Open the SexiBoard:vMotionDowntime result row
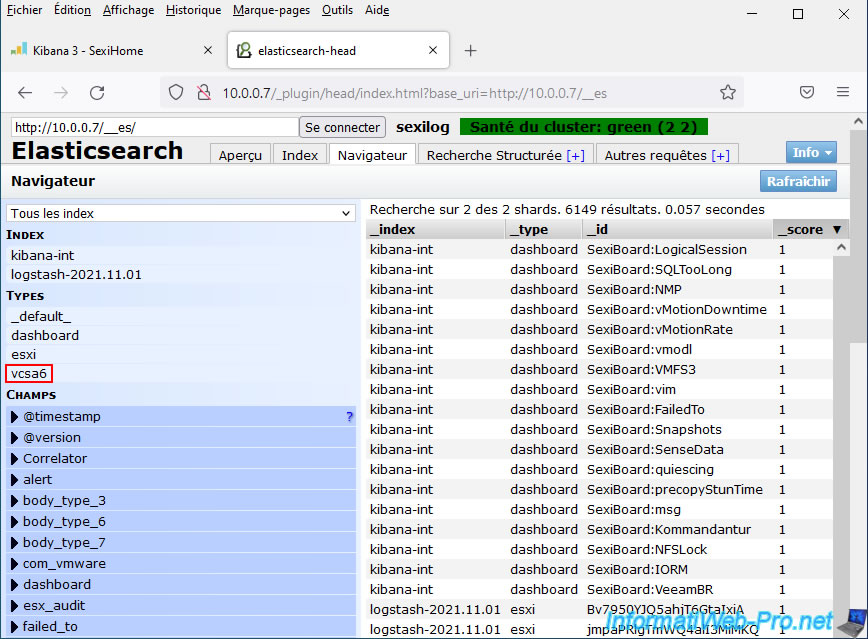The image size is (868, 639). [600, 310]
